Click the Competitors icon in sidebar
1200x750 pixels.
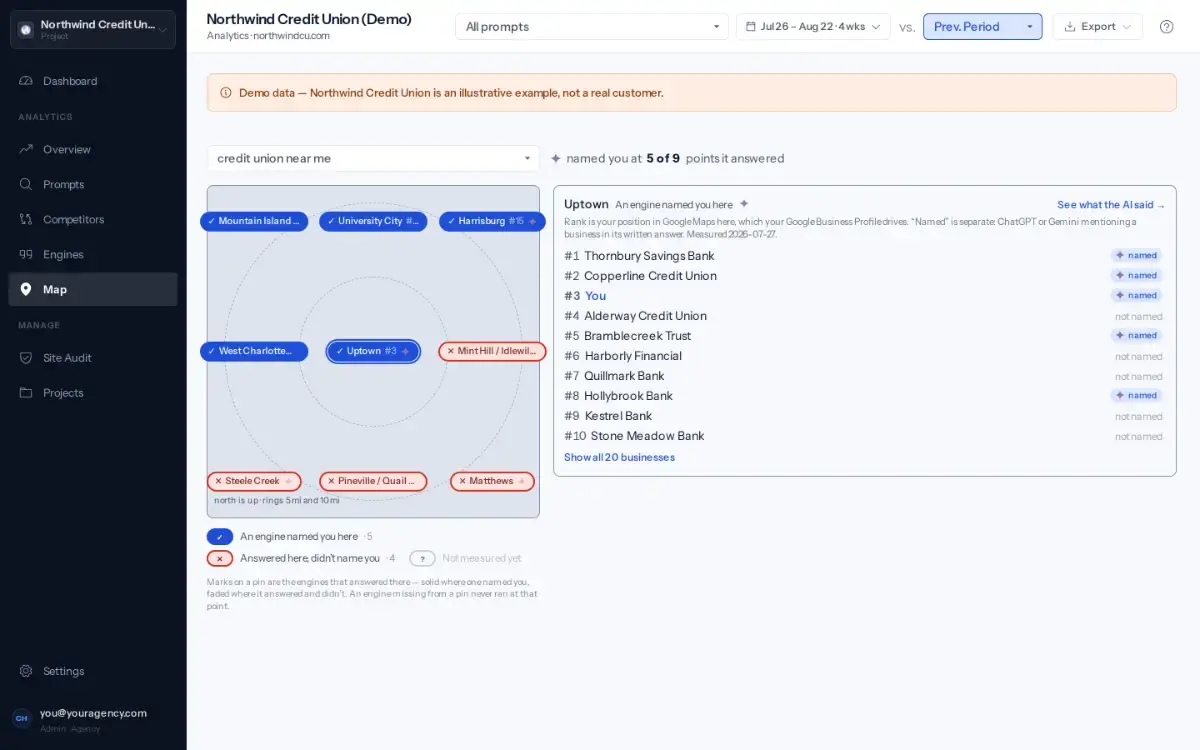26,219
